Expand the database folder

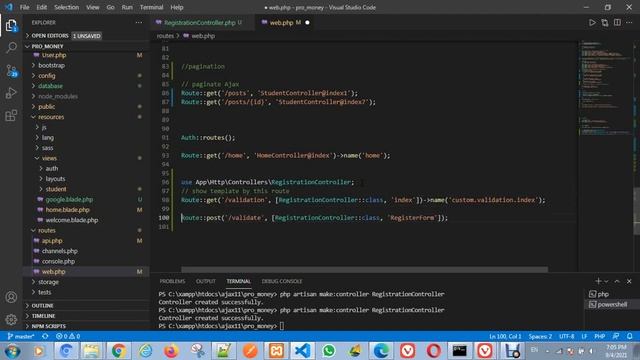(50, 86)
